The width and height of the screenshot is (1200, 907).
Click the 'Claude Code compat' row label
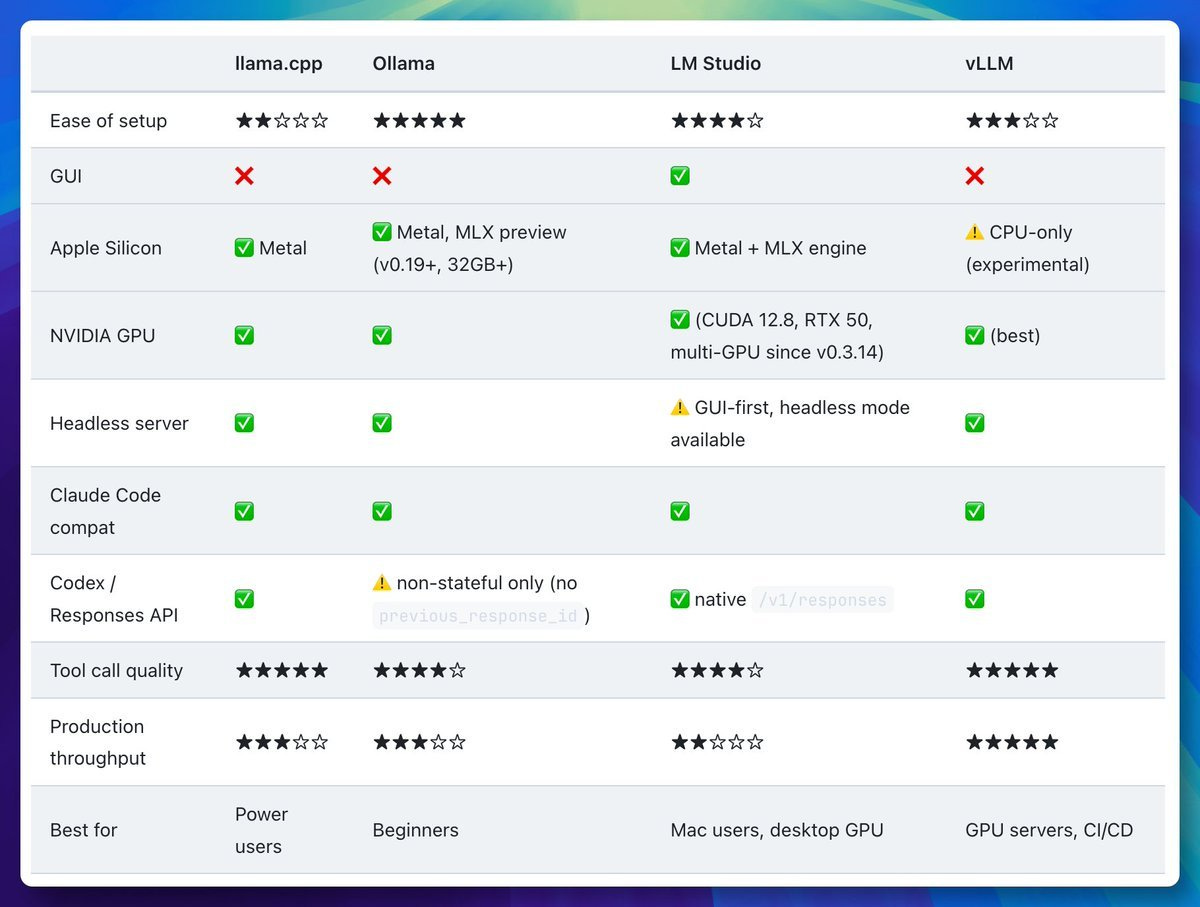[x=105, y=511]
